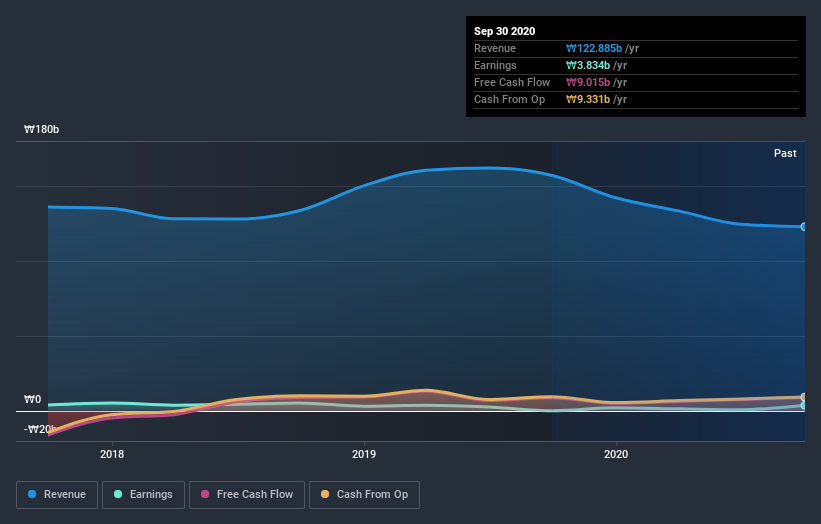
Task: Toggle the Earnings series legend button
Action: (143, 495)
